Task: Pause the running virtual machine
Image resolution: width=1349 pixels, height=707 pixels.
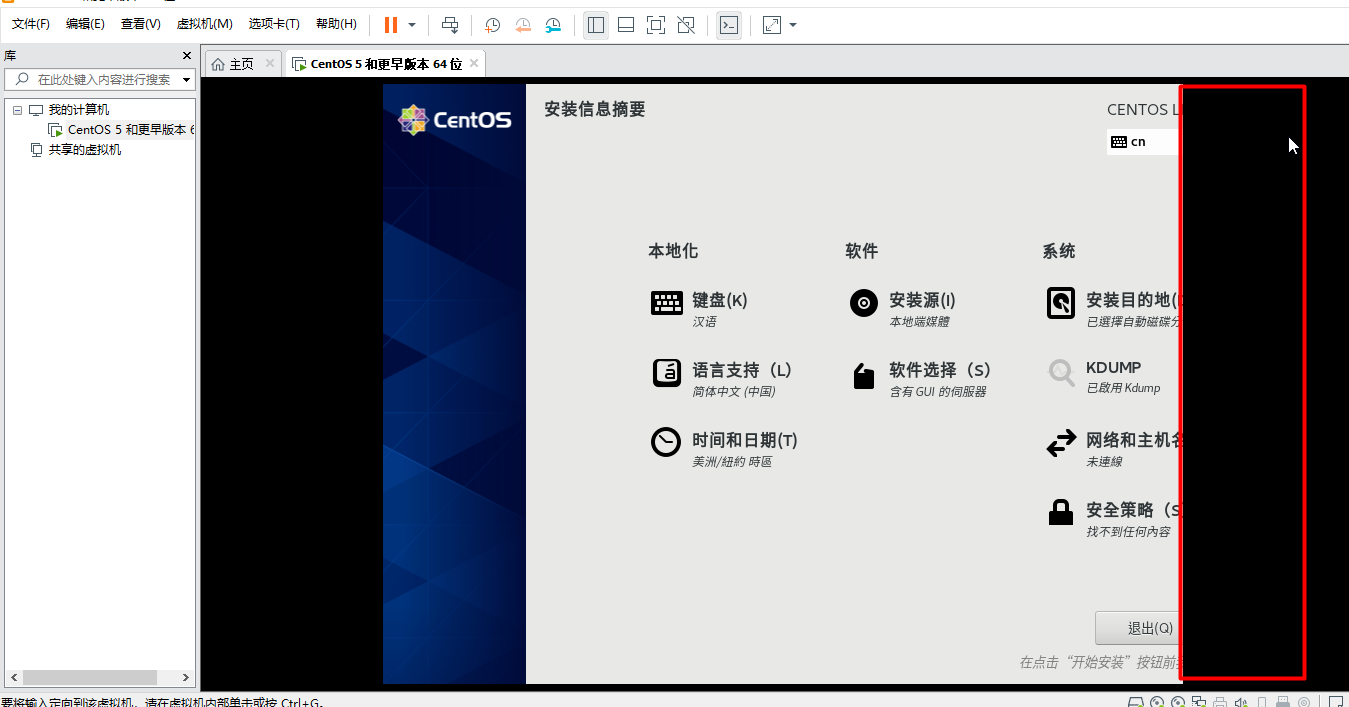Action: tap(391, 25)
